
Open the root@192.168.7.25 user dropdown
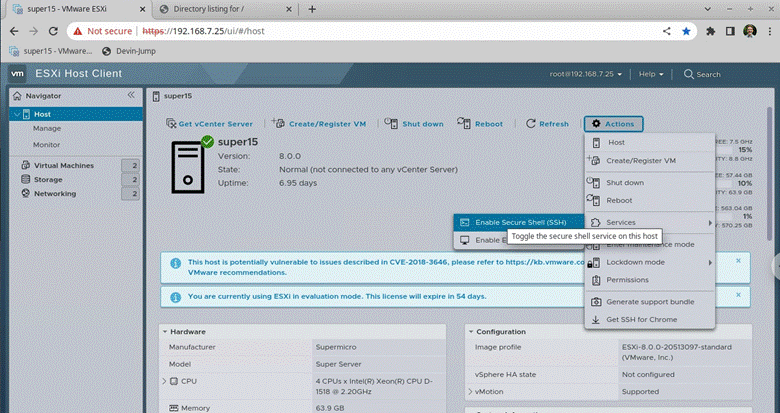(585, 74)
